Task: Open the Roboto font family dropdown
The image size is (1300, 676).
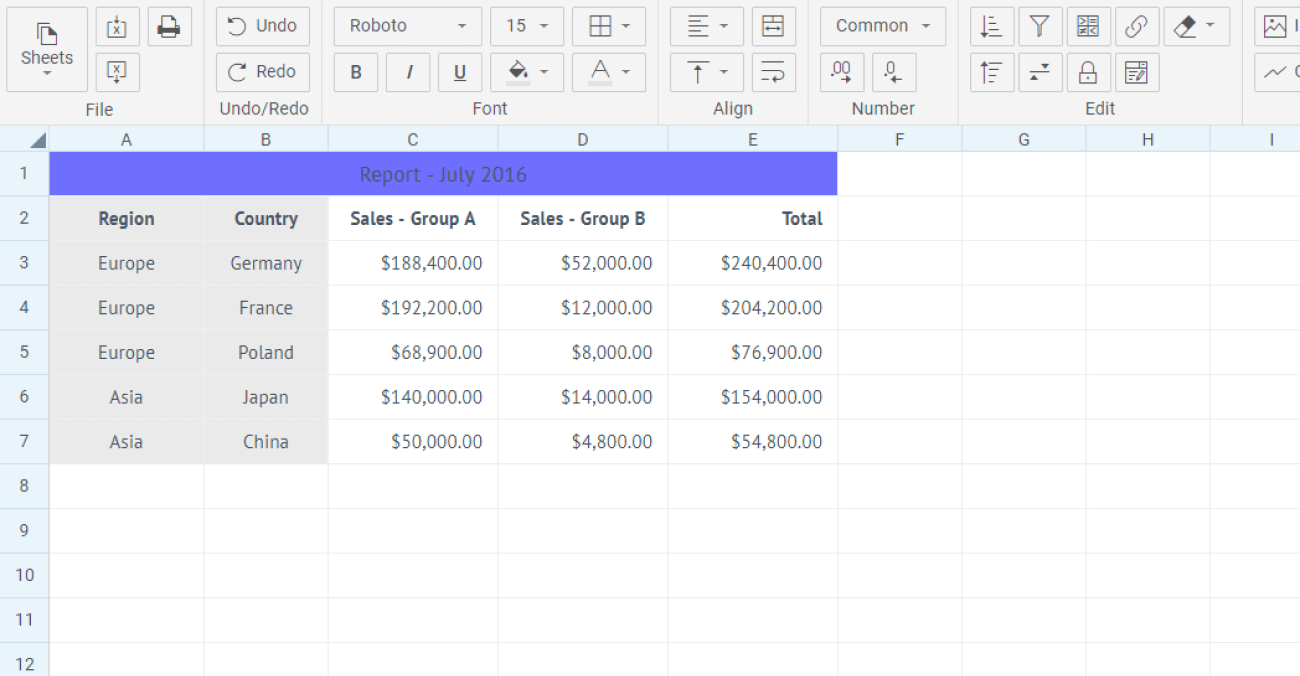Action: [408, 26]
